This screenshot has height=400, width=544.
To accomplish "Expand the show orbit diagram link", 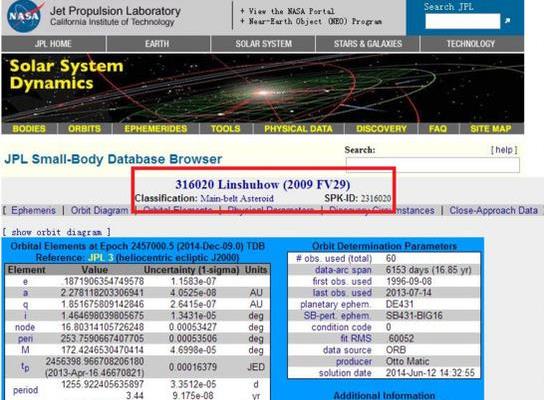I will pyautogui.click(x=57, y=232).
